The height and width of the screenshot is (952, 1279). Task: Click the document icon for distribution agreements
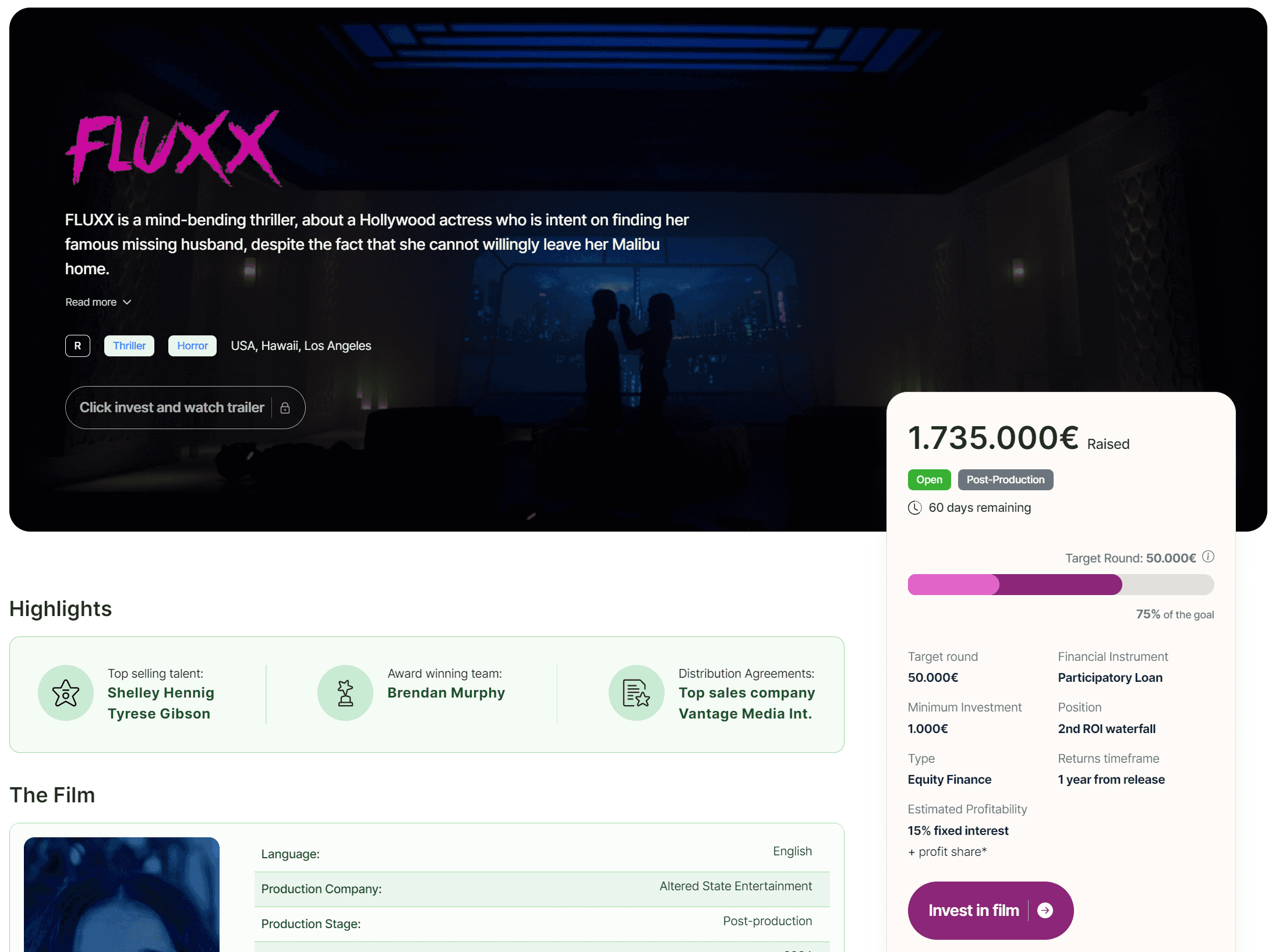(636, 693)
